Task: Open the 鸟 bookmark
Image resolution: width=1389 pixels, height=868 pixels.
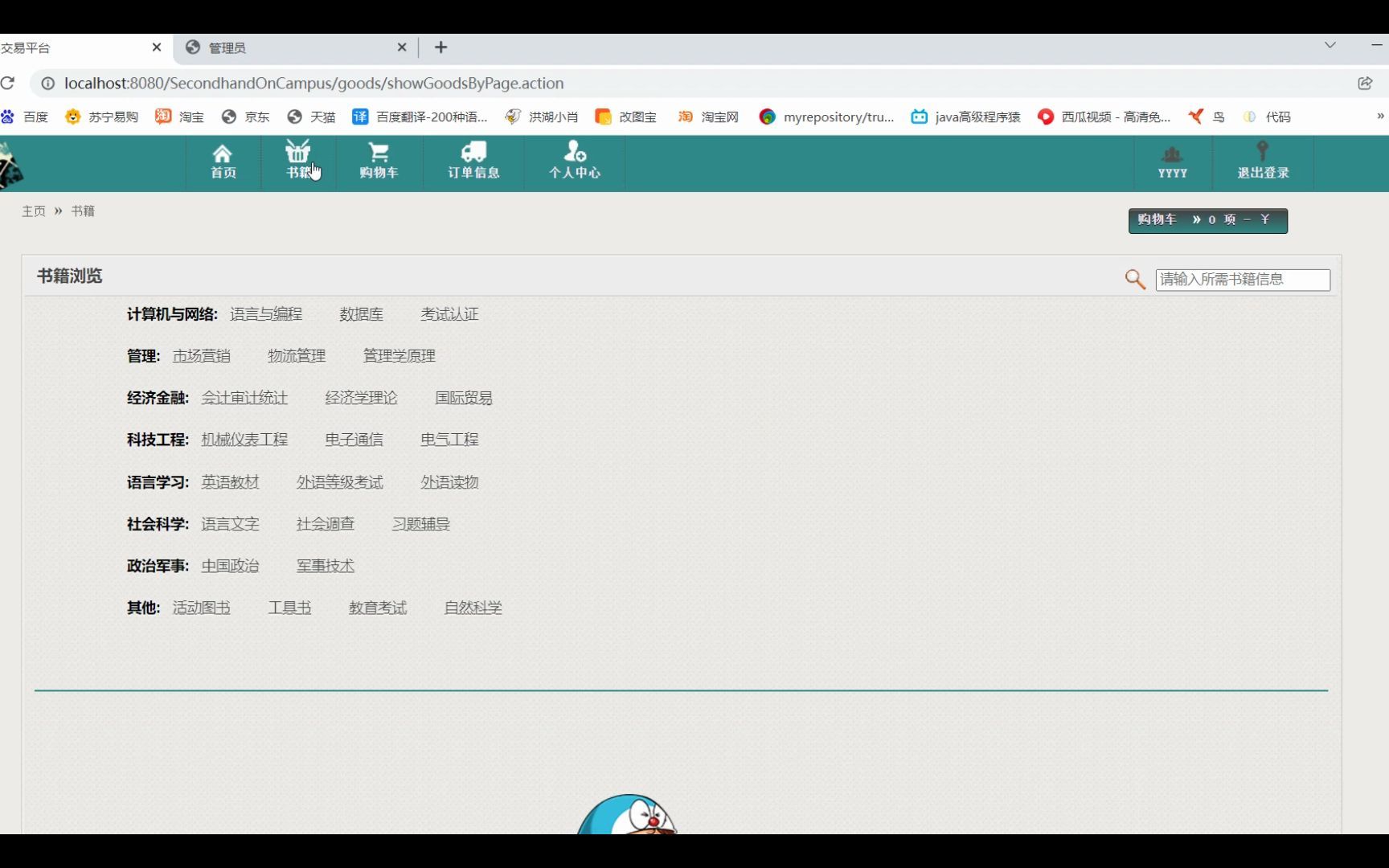Action: pos(1207,117)
